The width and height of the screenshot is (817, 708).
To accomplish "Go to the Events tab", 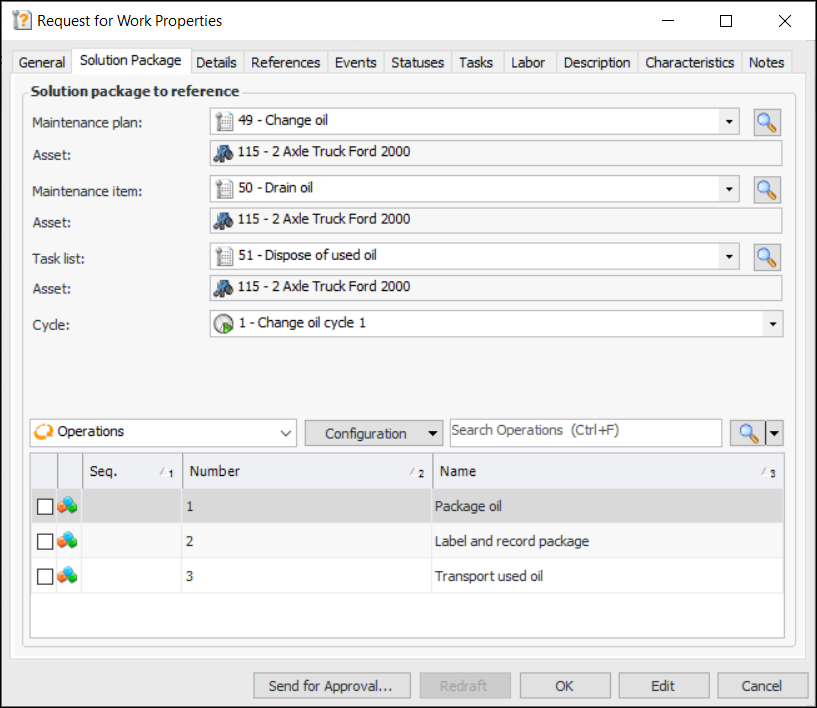I will click(355, 63).
